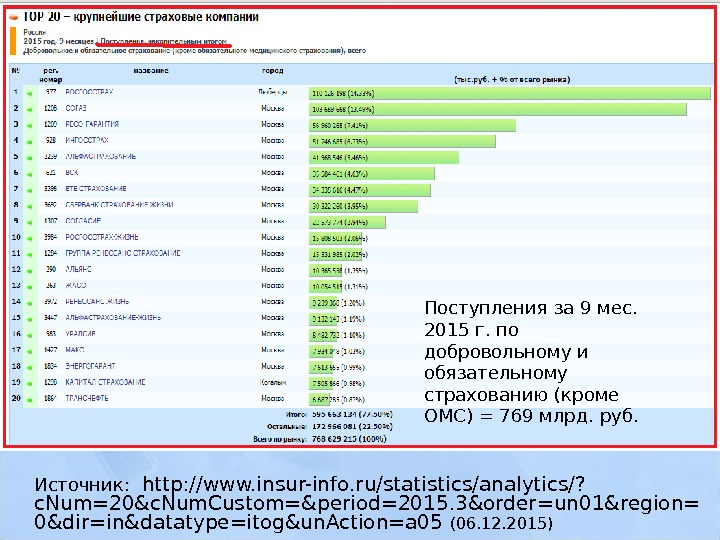The image size is (720, 540).
Task: Open the СОГАЗ company link
Action: pos(76,108)
